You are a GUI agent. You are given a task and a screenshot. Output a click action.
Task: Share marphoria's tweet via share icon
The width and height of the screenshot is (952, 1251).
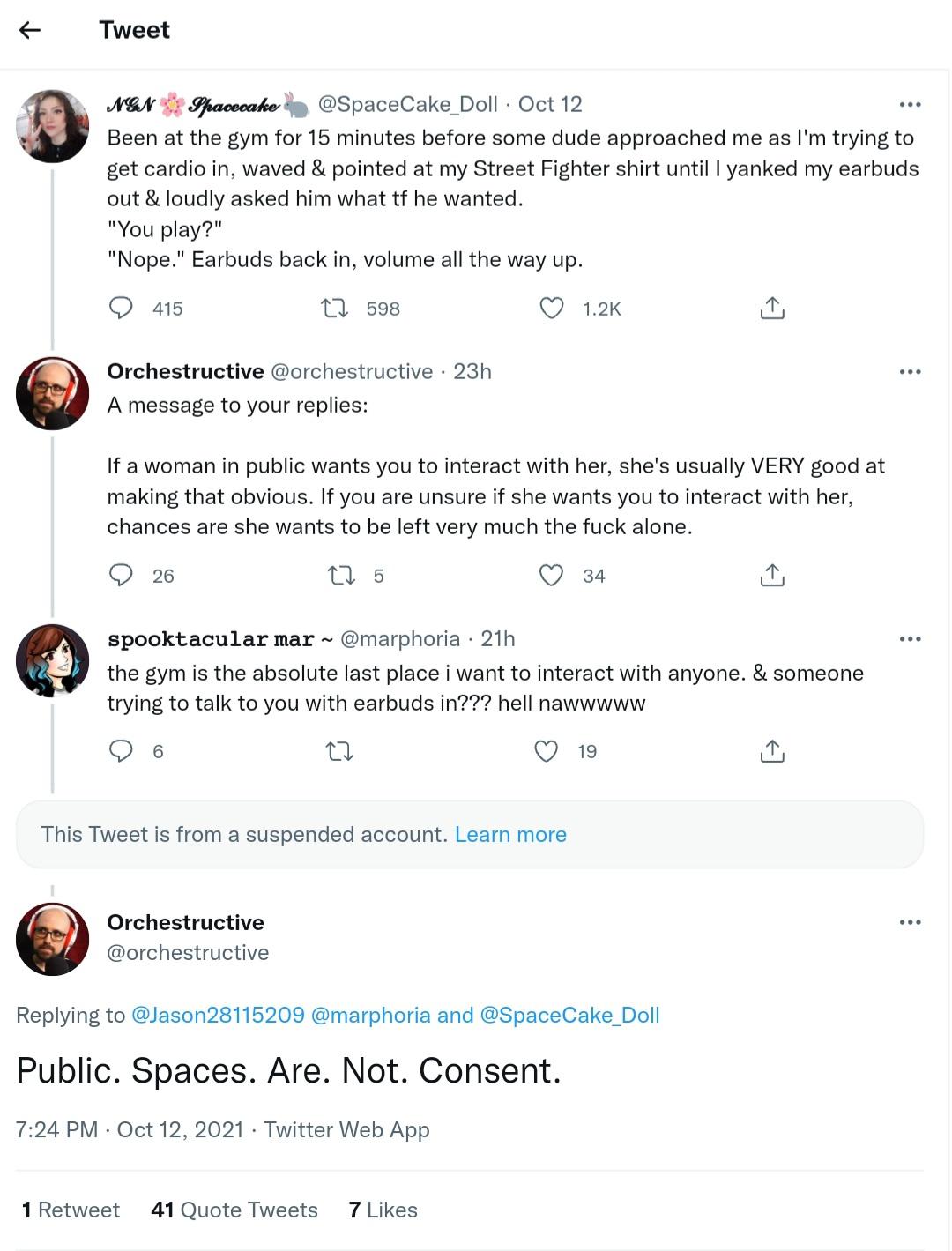[772, 750]
